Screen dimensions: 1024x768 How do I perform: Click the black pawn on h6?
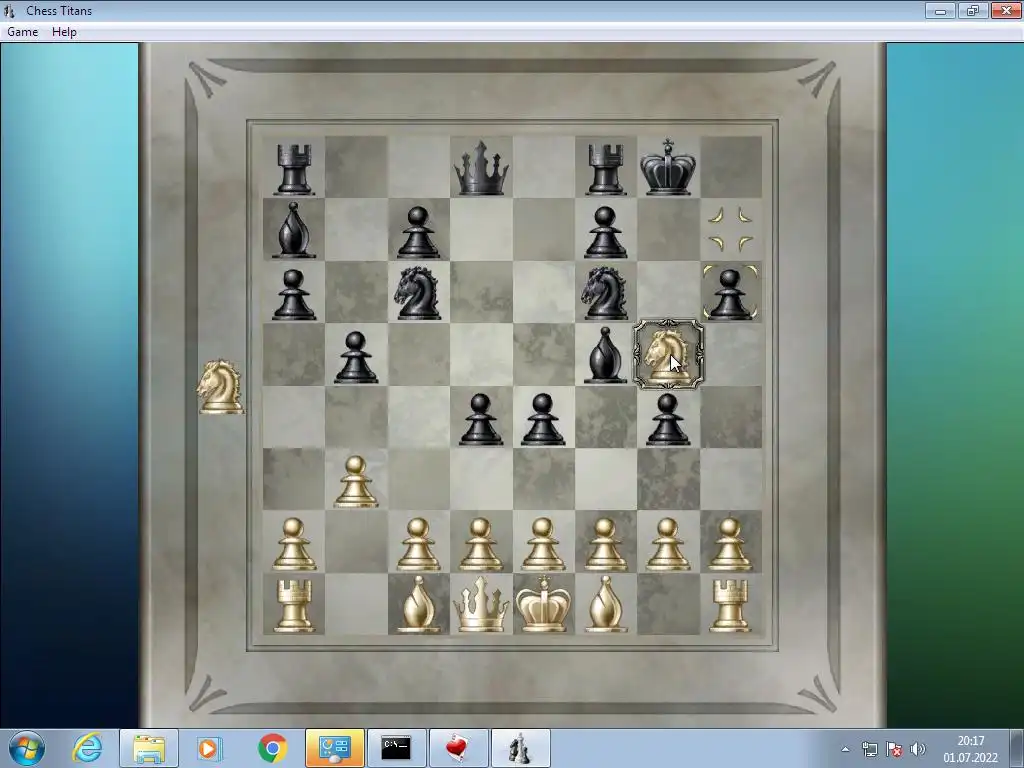click(x=729, y=294)
